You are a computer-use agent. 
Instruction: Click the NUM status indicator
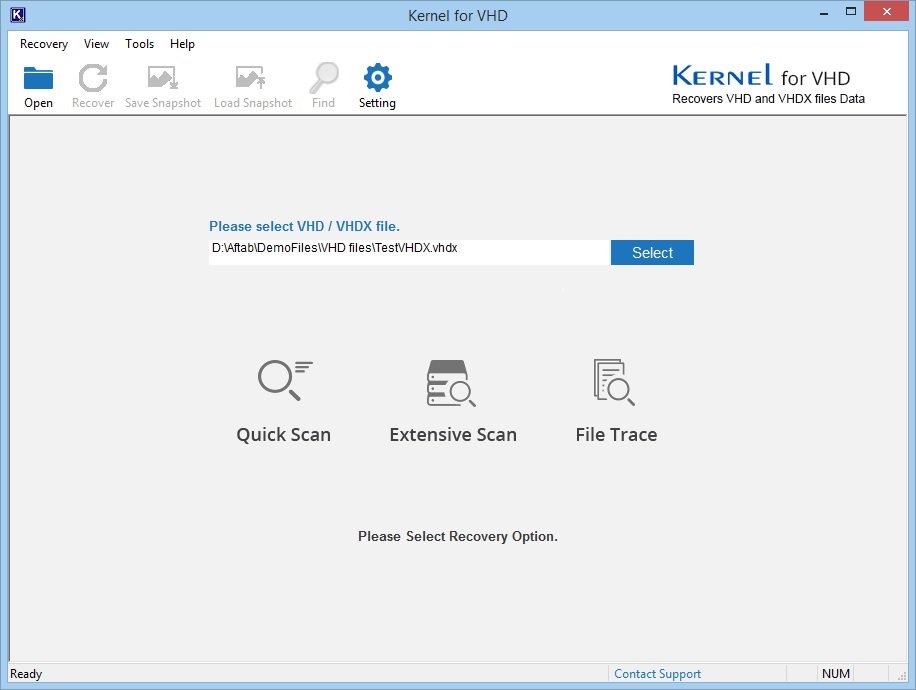(835, 674)
